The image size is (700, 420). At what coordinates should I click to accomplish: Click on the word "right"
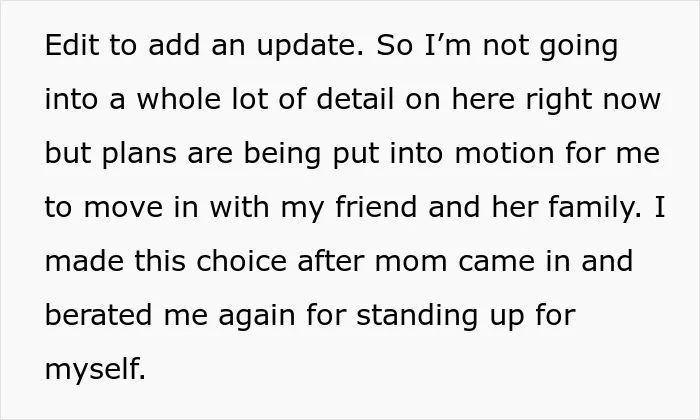(x=559, y=101)
